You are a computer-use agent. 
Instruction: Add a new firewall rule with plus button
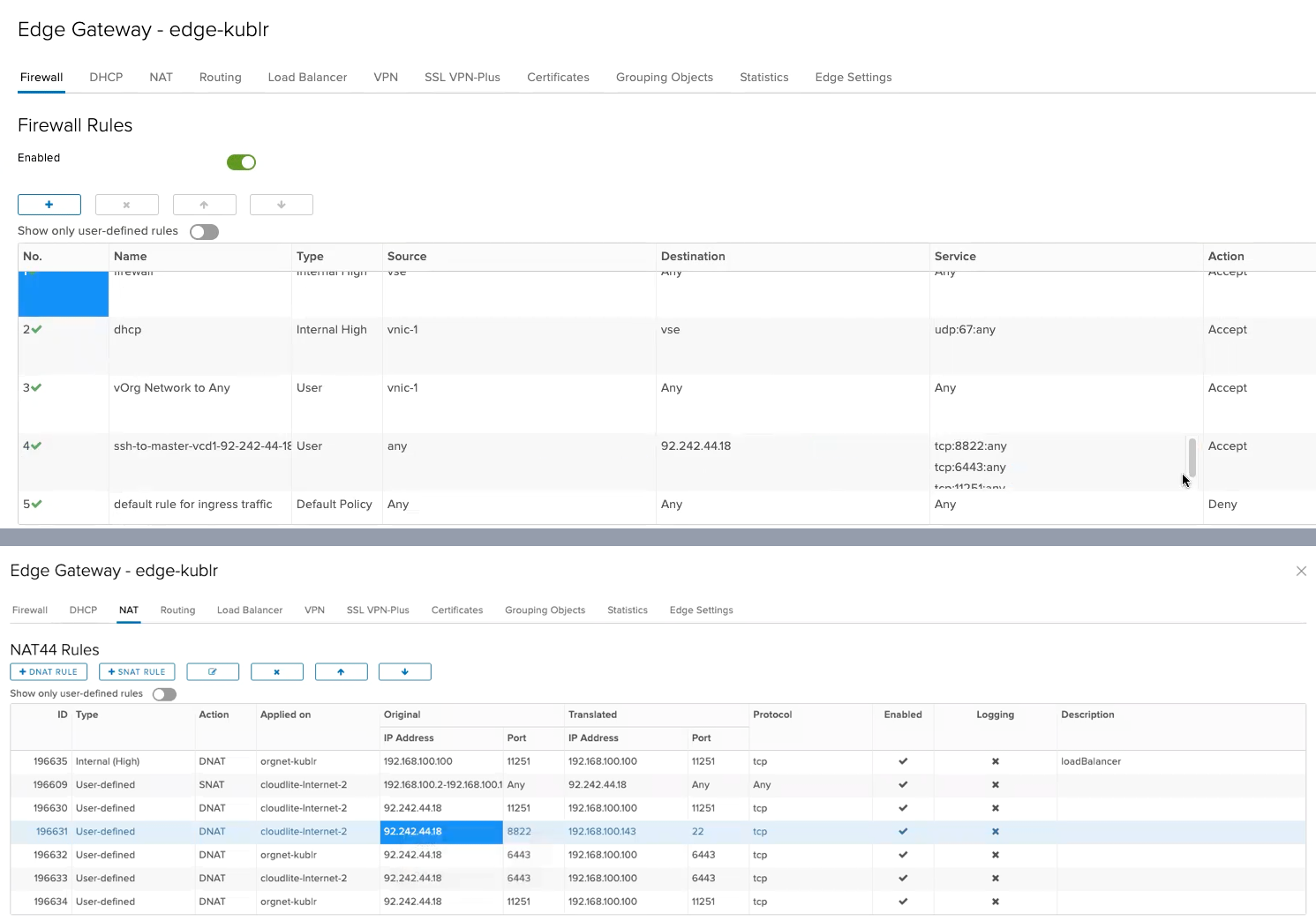pyautogui.click(x=49, y=205)
